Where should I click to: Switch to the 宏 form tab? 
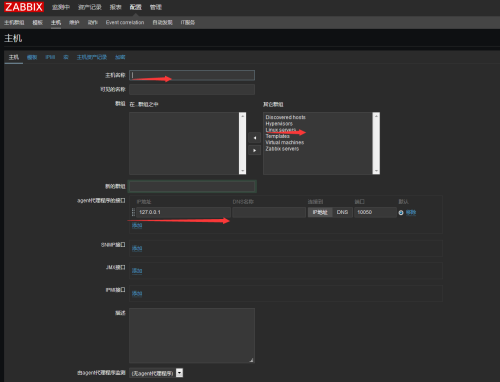[66, 57]
